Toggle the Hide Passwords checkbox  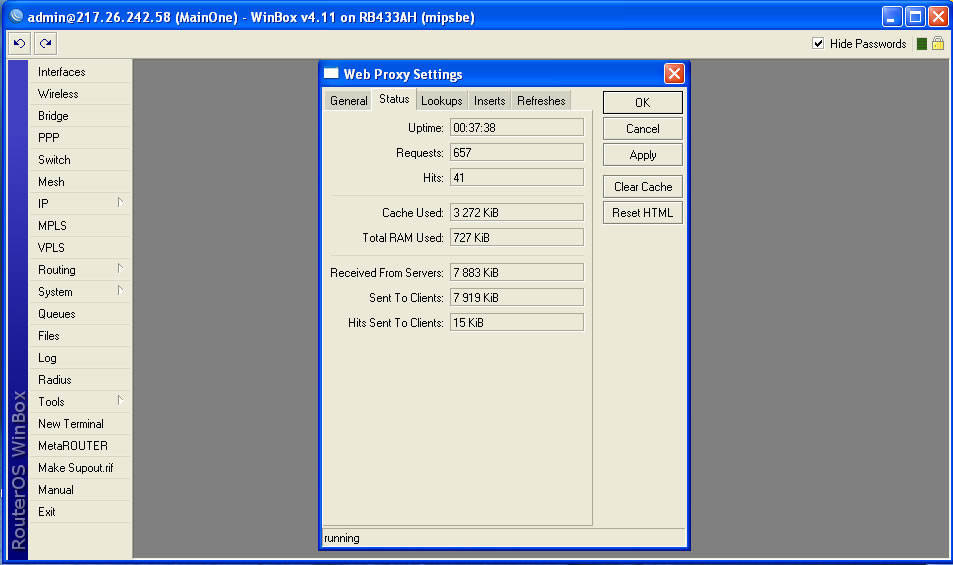pyautogui.click(x=818, y=43)
